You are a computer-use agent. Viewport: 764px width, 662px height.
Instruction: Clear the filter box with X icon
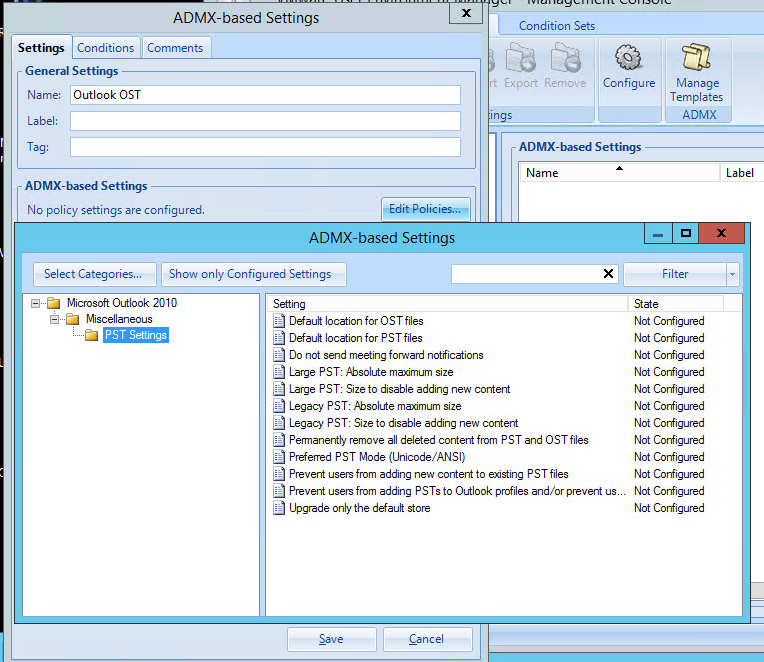point(608,274)
